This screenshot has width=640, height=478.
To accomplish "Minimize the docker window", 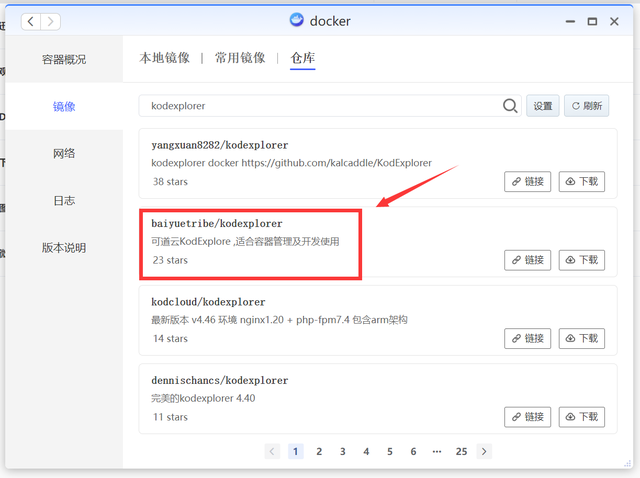I will [570, 22].
